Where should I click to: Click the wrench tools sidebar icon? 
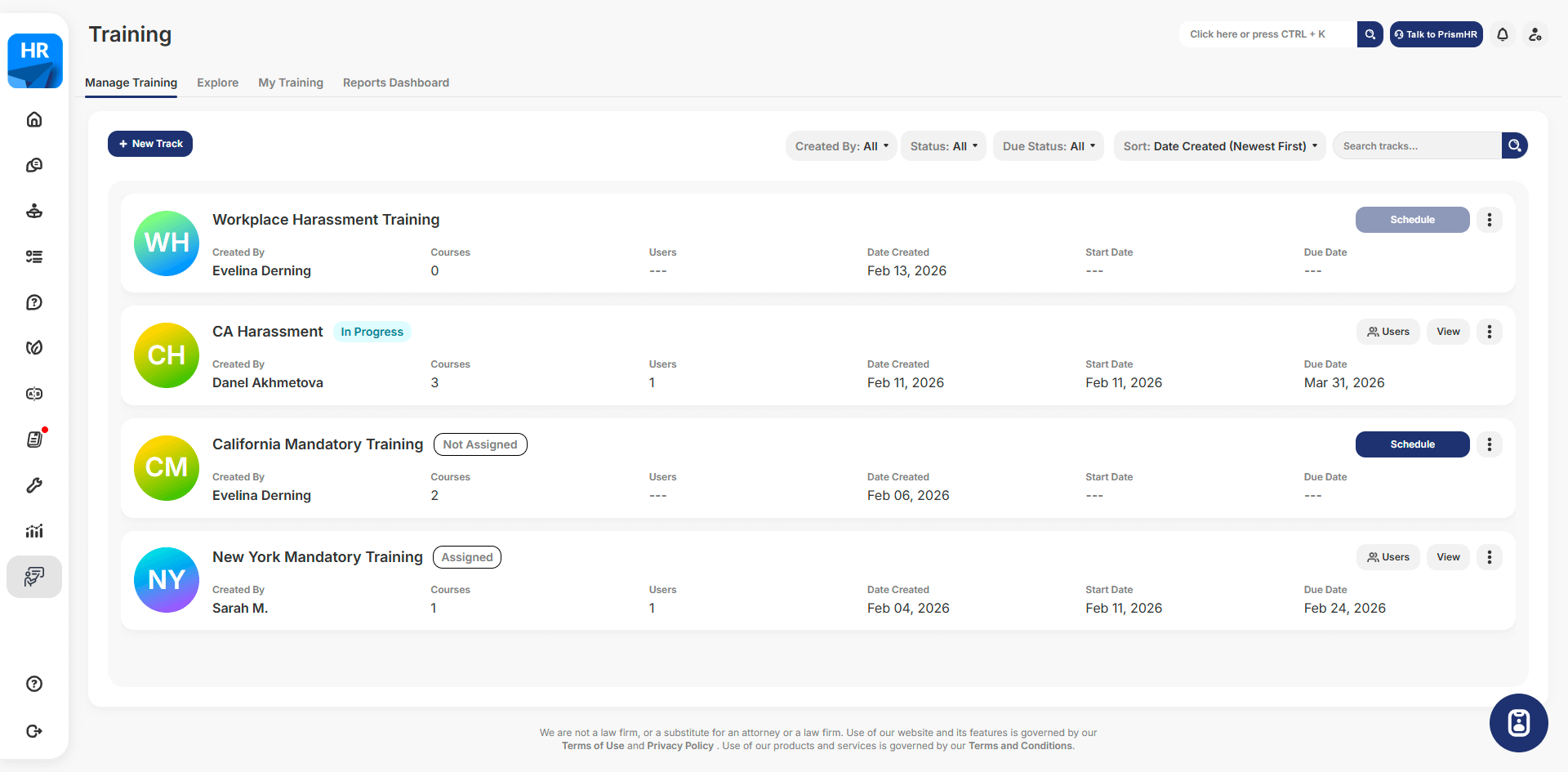point(34,485)
